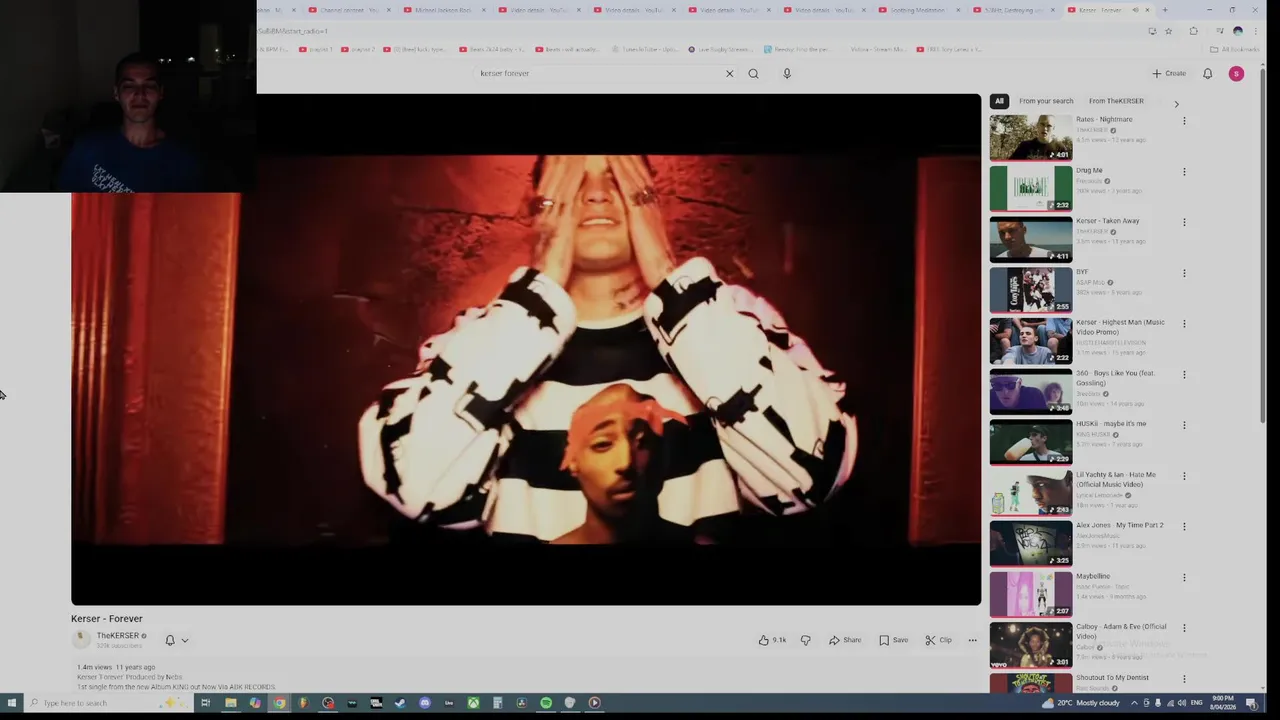This screenshot has width=1280, height=720.
Task: Open '360 - Boys Like You (feat. Gossling)' title
Action: click(1115, 378)
